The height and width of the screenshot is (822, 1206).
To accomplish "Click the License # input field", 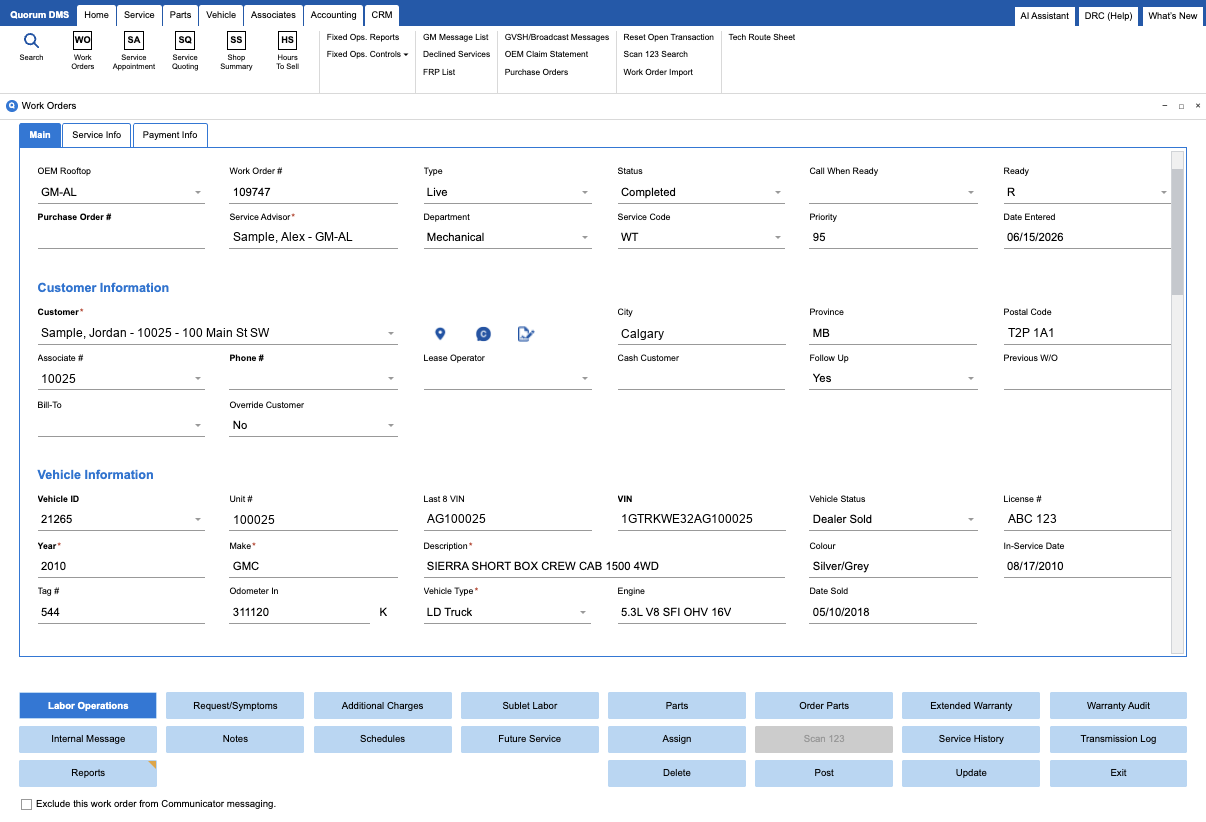I will tap(1087, 519).
